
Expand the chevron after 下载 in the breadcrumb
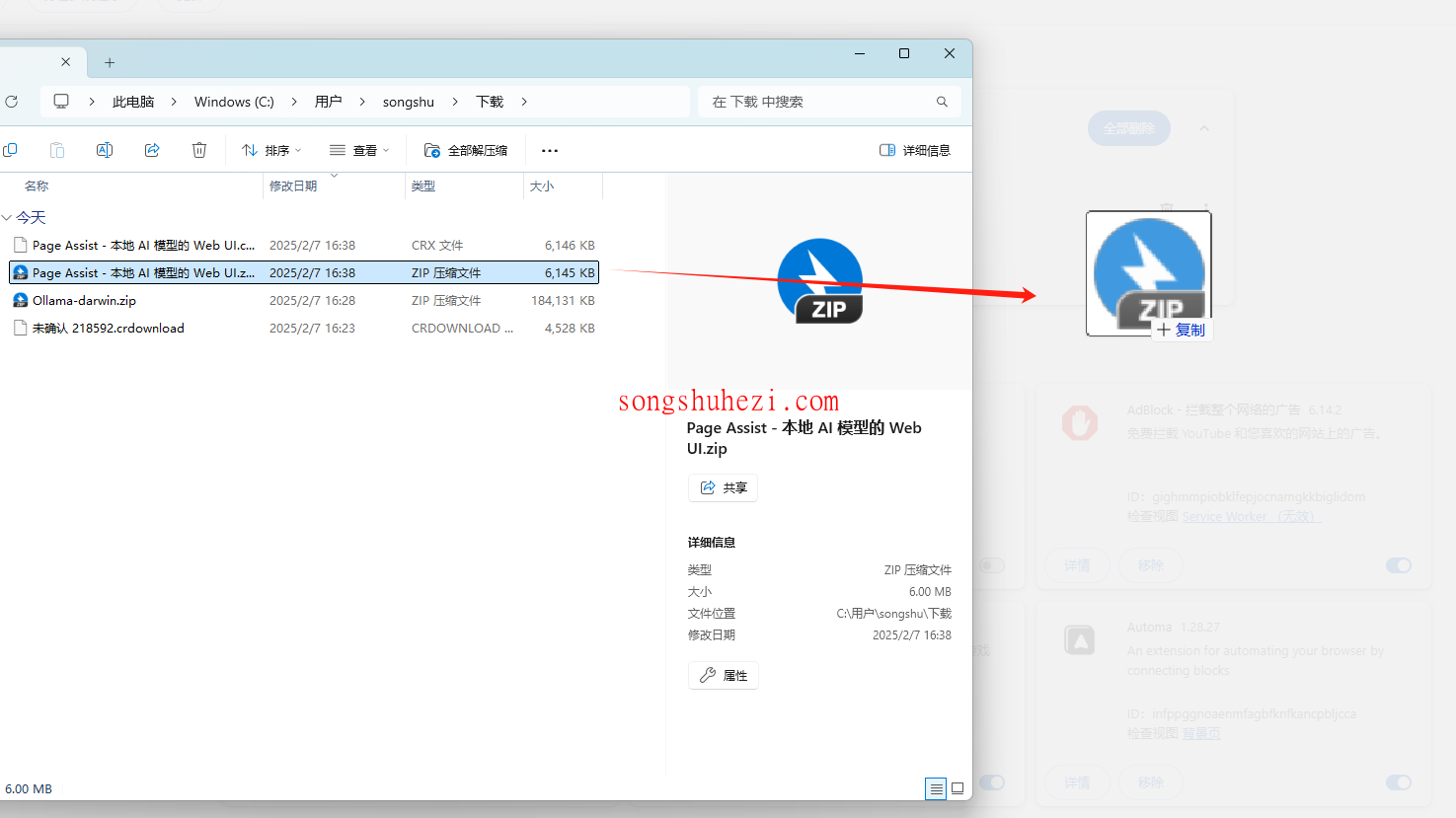524,102
